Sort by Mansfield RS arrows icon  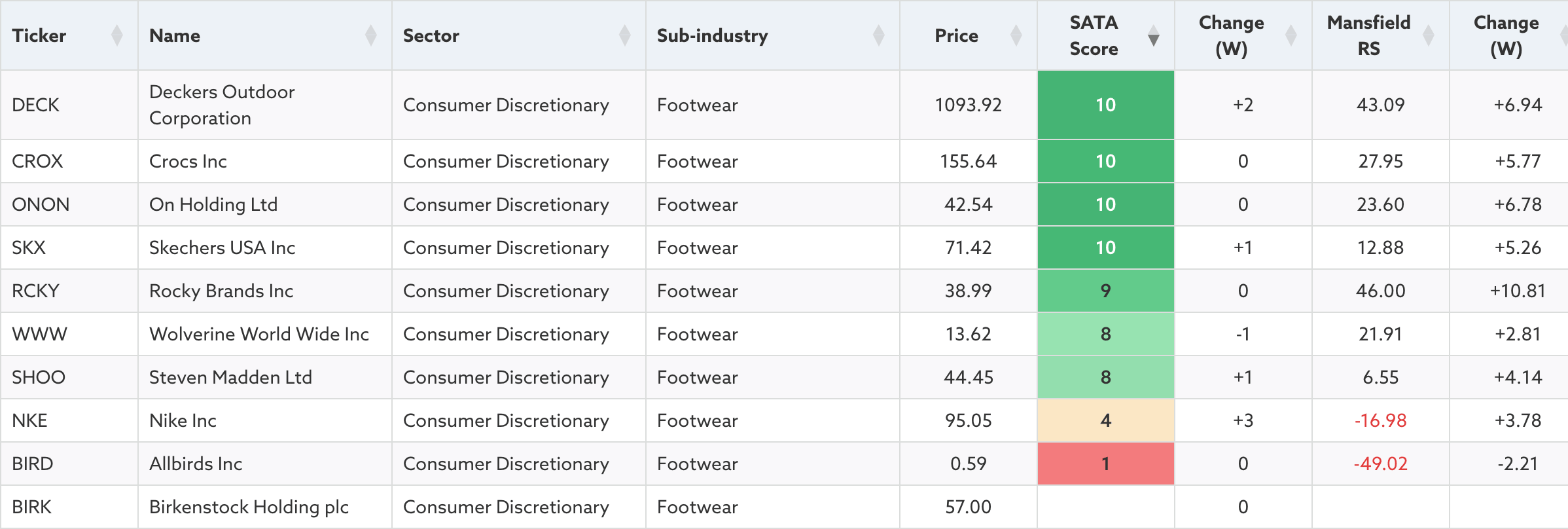point(1429,35)
